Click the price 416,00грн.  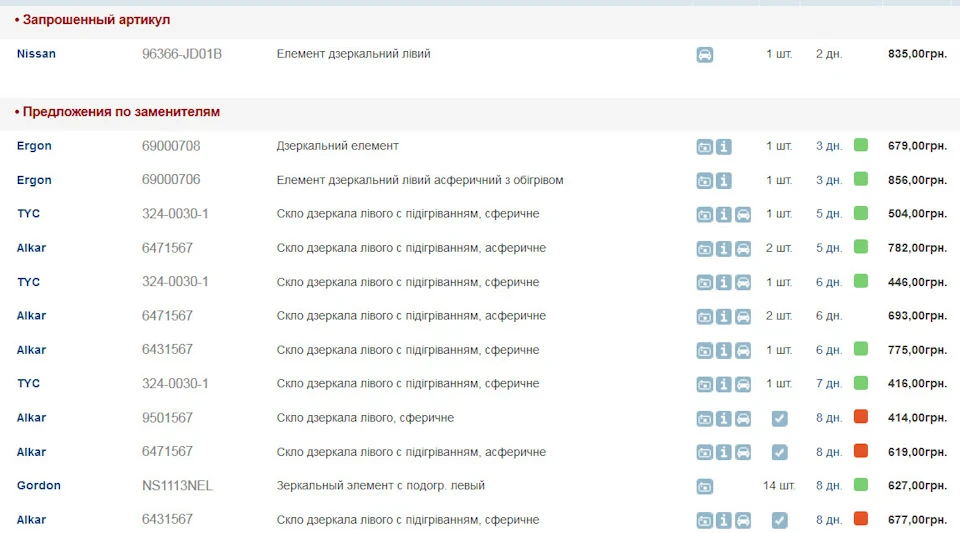click(917, 384)
